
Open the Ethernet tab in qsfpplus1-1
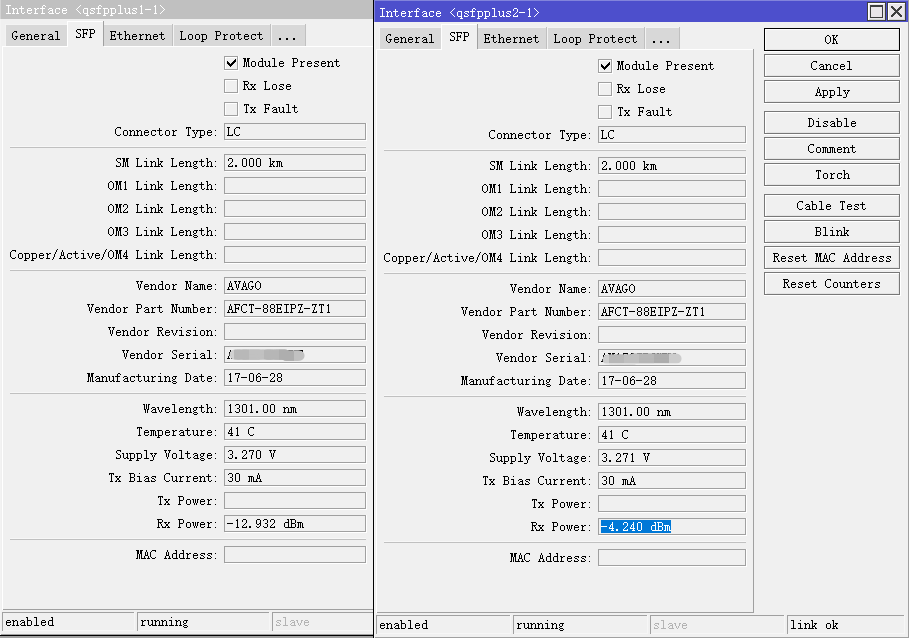137,36
